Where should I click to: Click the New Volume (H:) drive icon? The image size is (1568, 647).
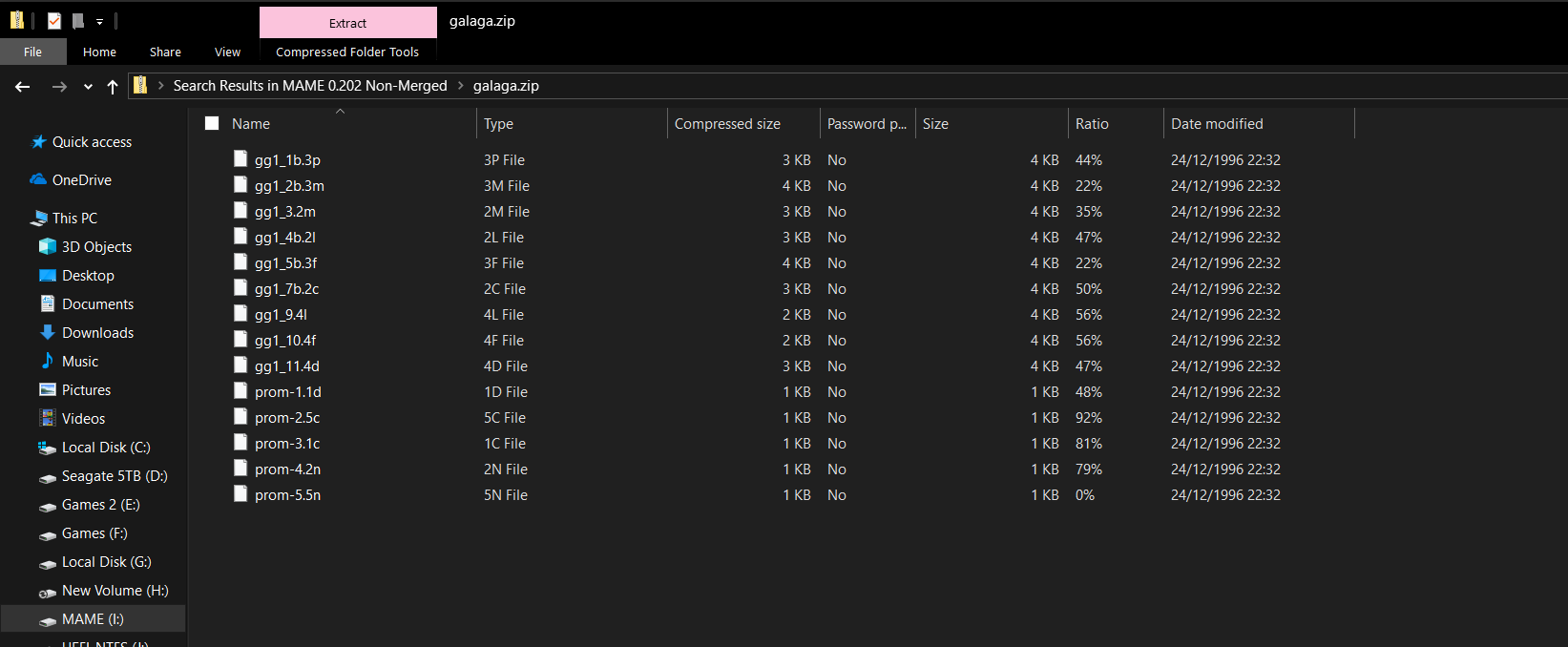48,593
